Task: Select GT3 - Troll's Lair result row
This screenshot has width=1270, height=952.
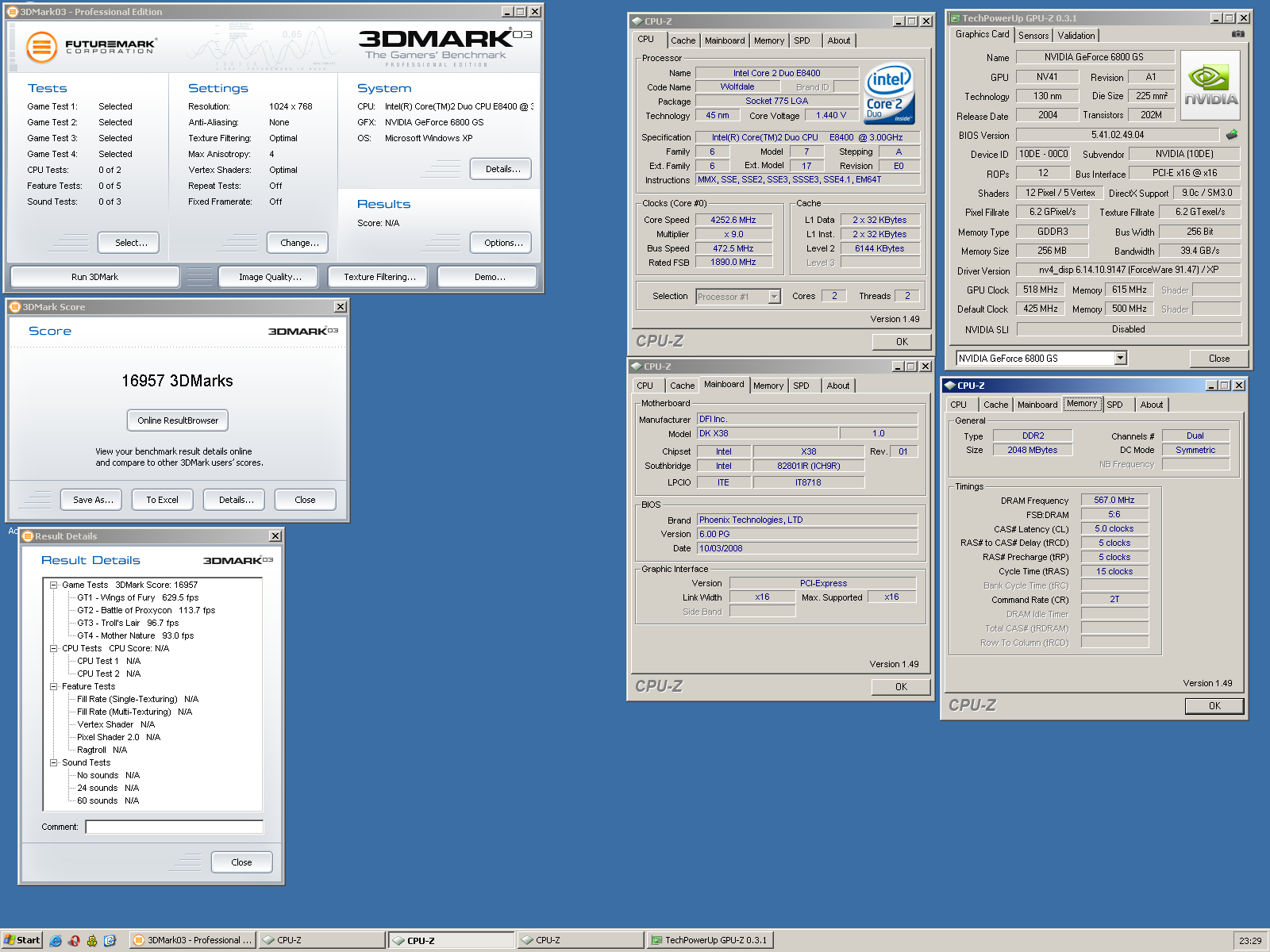Action: coord(128,623)
